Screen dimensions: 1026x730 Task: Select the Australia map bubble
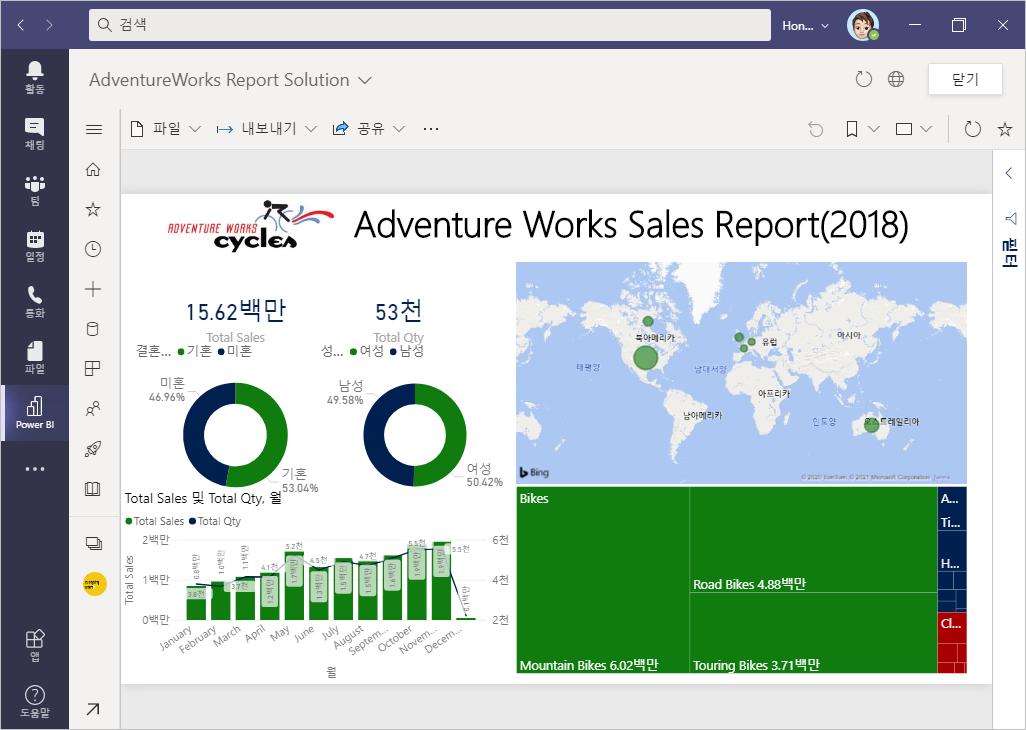point(872,425)
